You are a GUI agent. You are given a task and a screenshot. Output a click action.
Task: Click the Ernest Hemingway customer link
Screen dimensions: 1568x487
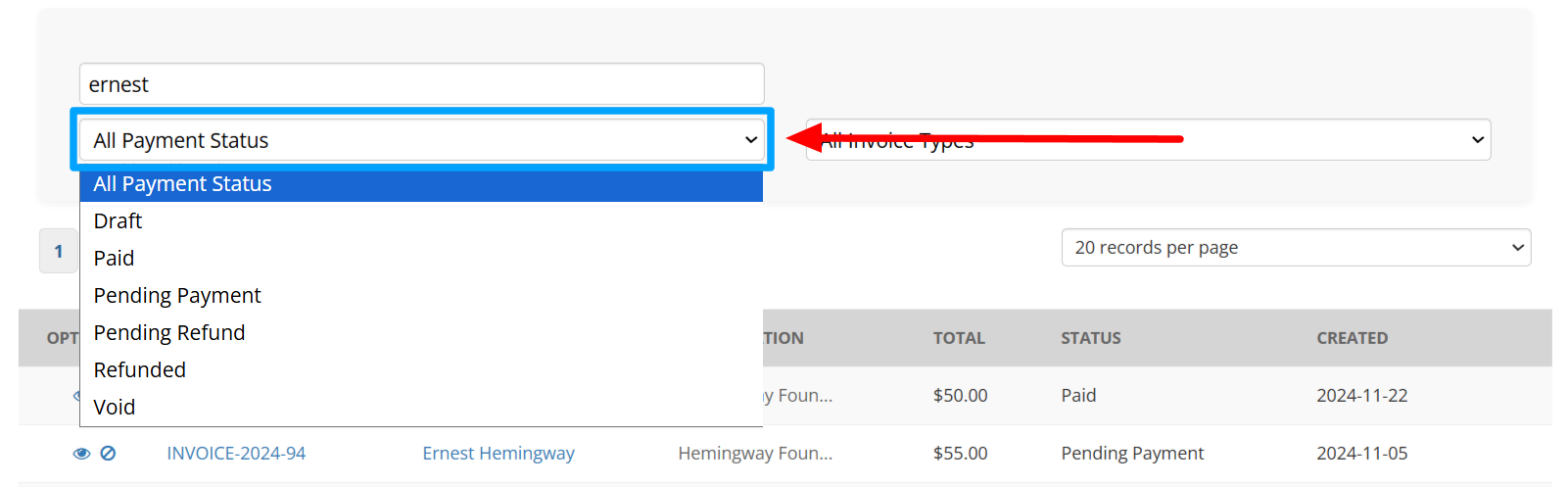coord(499,454)
